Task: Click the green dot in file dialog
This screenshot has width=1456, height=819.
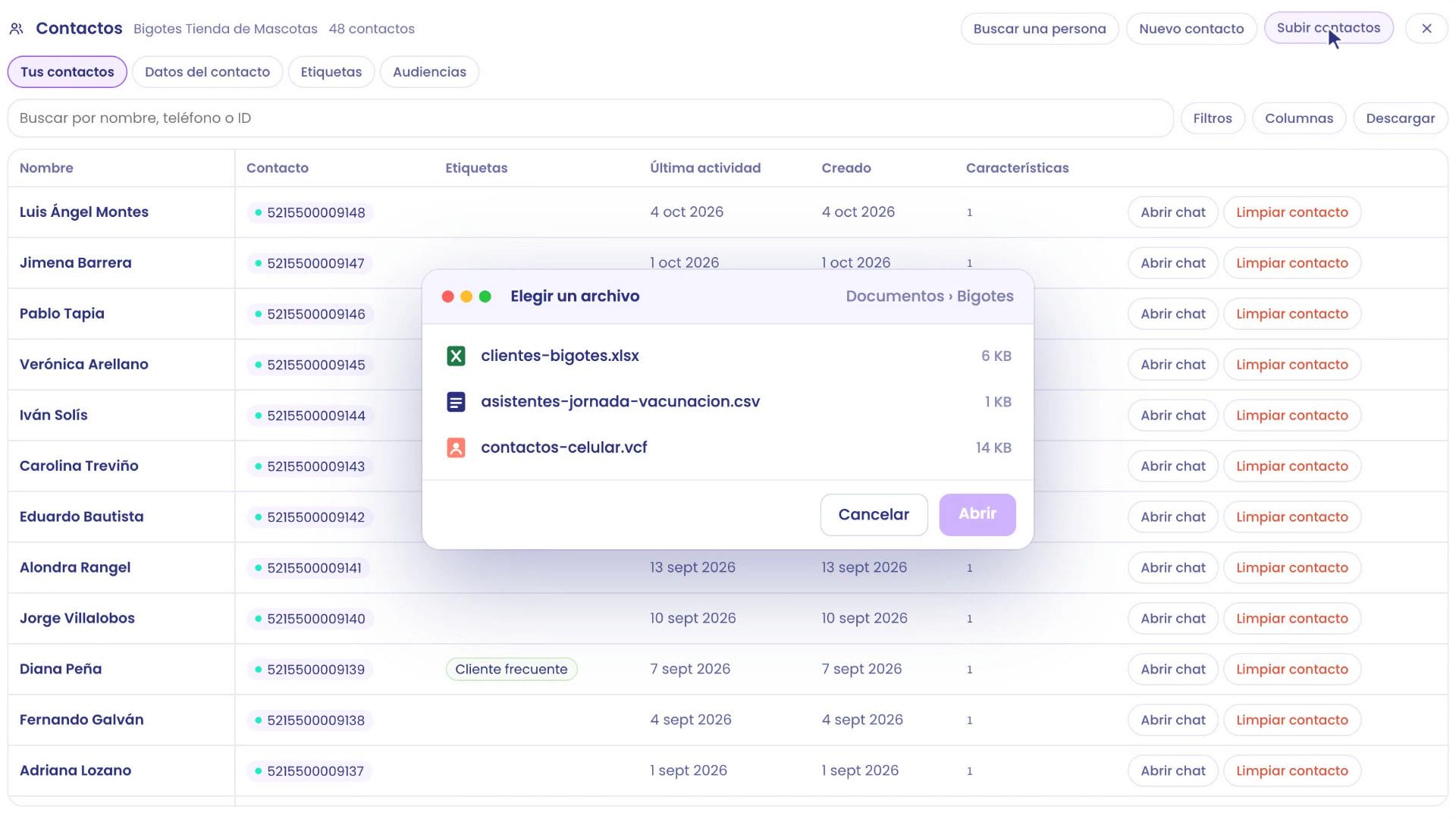Action: point(485,297)
